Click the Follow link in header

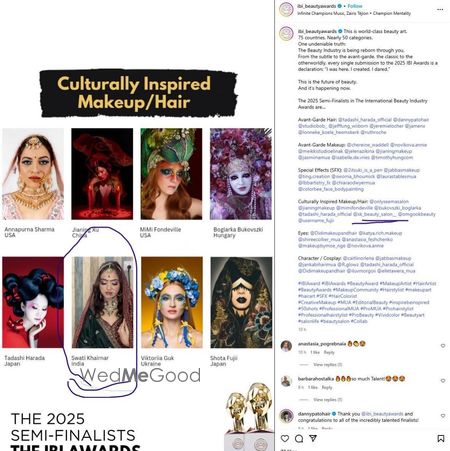click(355, 6)
